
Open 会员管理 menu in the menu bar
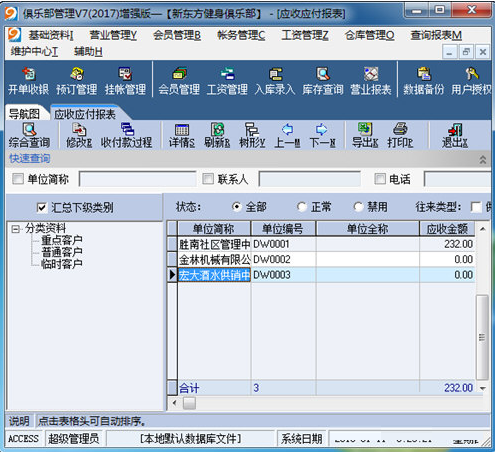tap(177, 35)
